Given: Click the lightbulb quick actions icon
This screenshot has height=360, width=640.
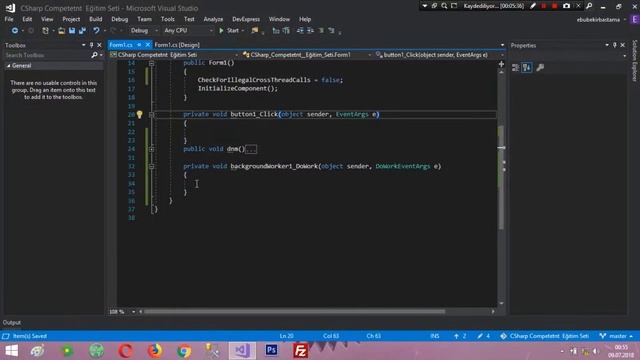Looking at the screenshot, I should (140, 115).
